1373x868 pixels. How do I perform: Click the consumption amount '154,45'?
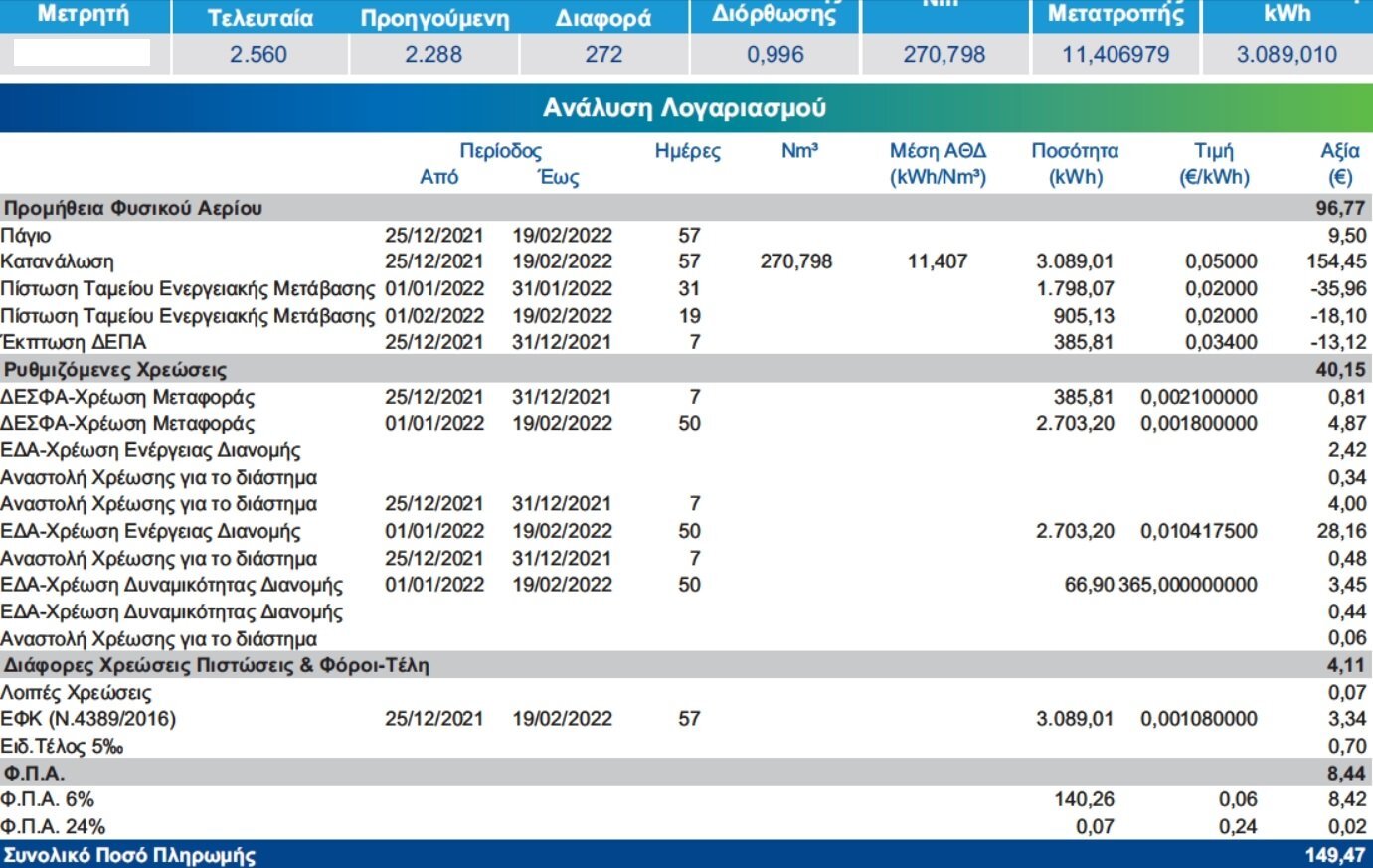pyautogui.click(x=1336, y=262)
